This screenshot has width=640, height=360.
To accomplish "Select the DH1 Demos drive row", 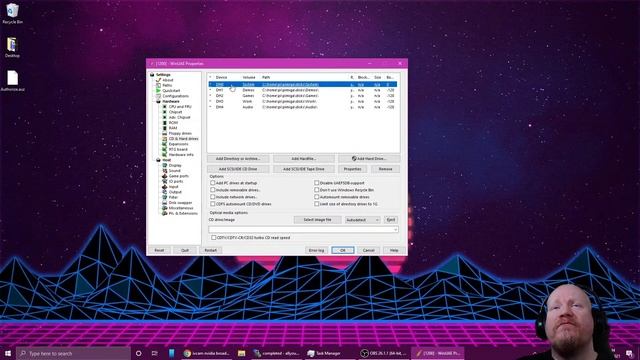I will pos(302,90).
